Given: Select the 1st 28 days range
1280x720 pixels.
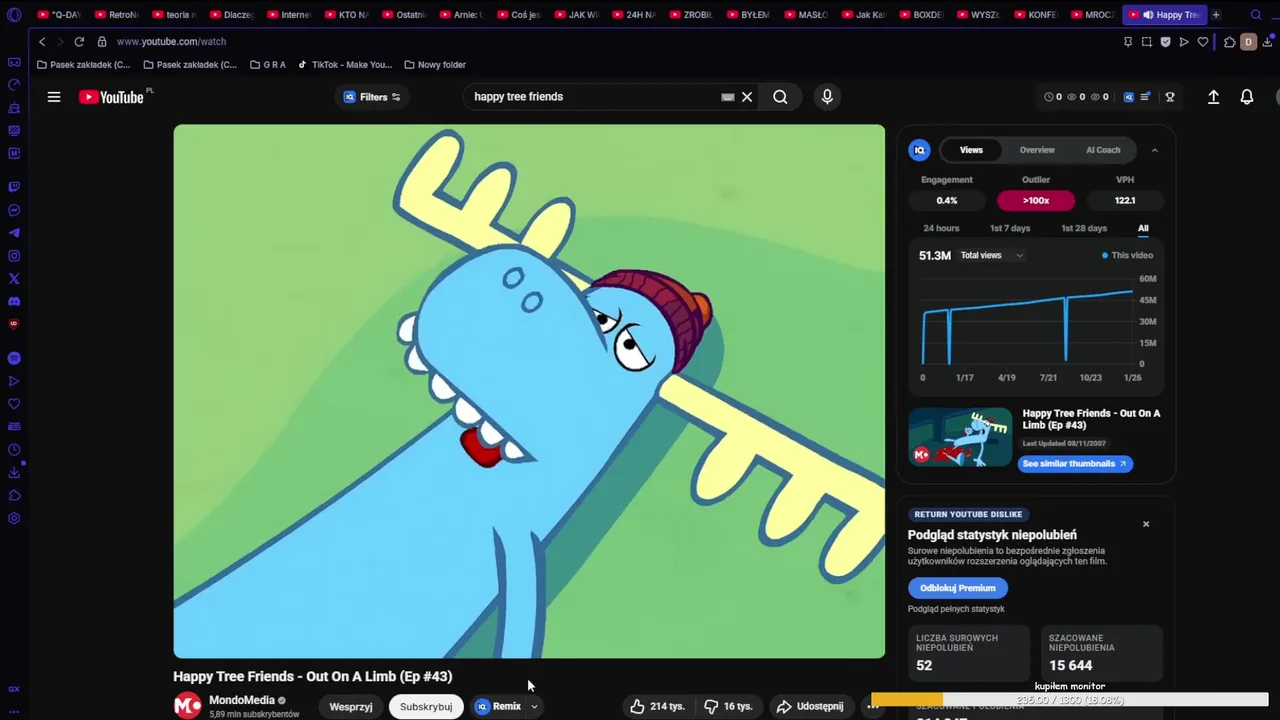Looking at the screenshot, I should pyautogui.click(x=1084, y=228).
